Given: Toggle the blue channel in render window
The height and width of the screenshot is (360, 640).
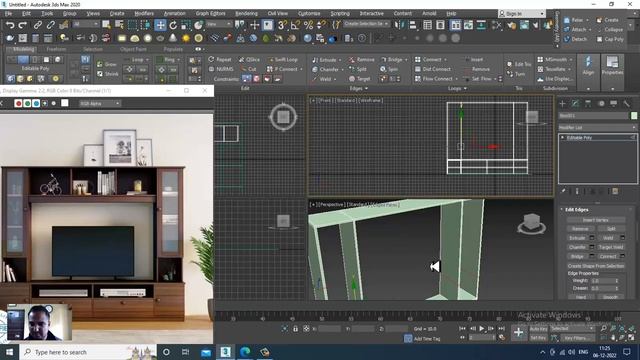Looking at the screenshot, I should [36, 104].
